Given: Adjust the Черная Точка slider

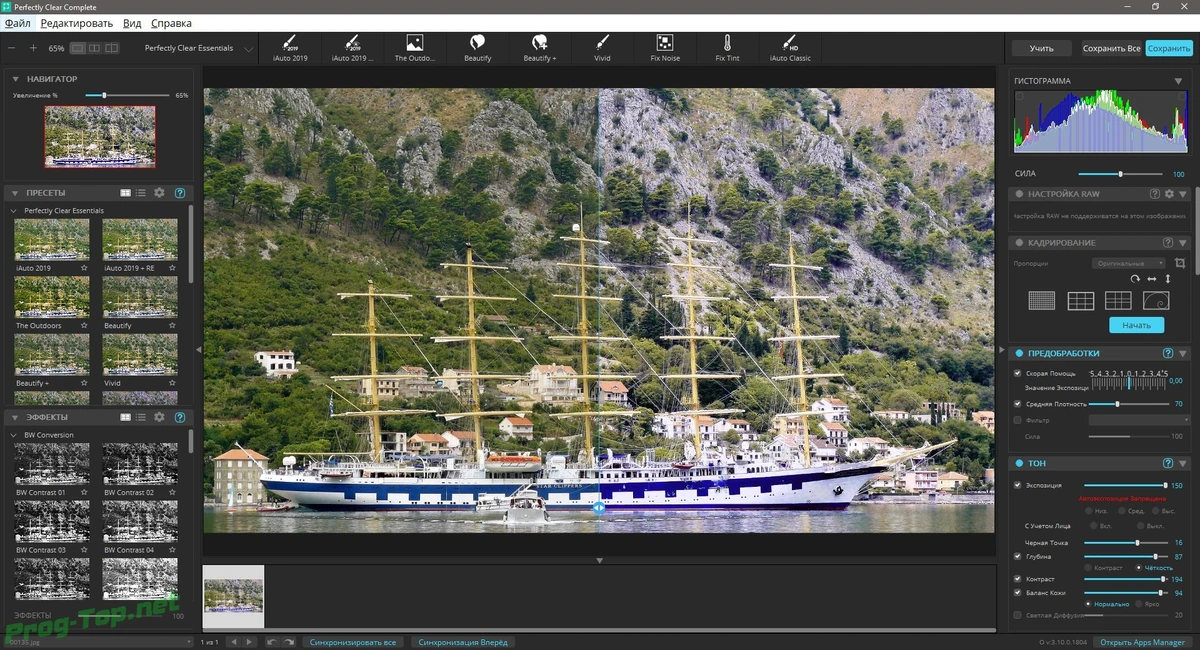Looking at the screenshot, I should pyautogui.click(x=1126, y=542).
